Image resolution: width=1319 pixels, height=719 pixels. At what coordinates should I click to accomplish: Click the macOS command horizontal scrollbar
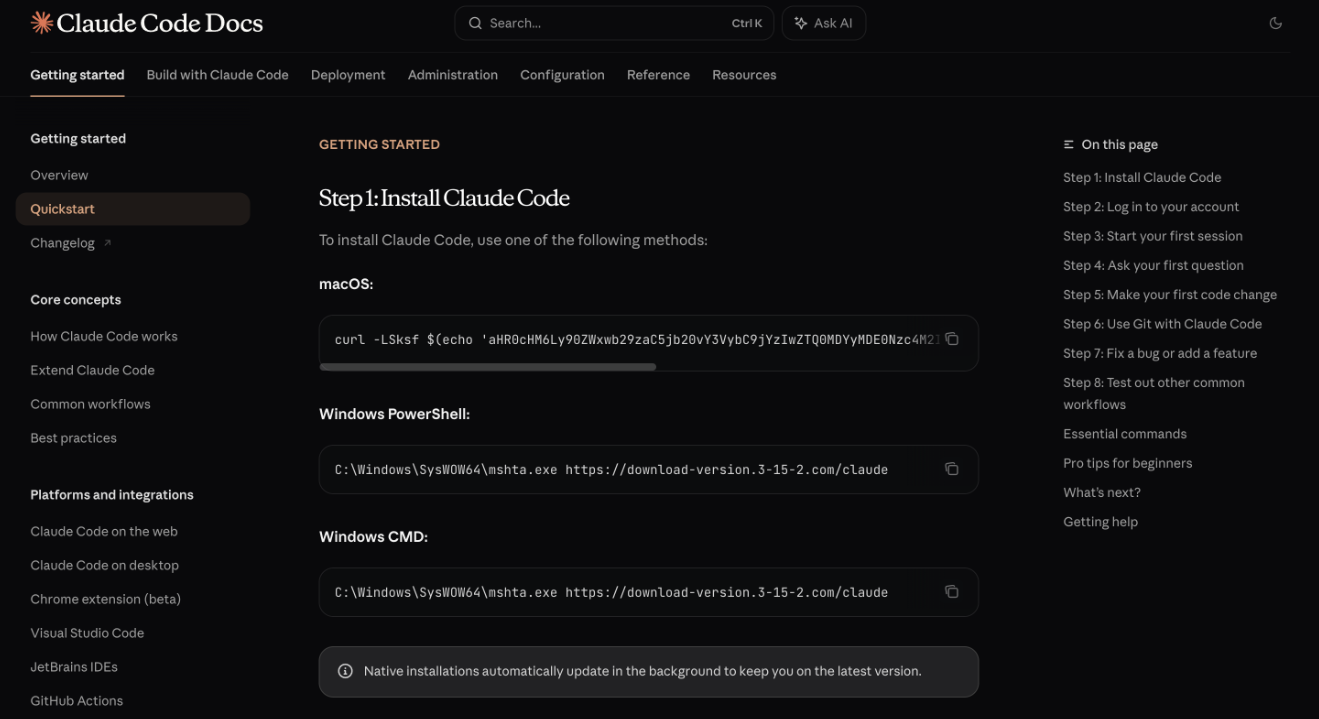(488, 366)
